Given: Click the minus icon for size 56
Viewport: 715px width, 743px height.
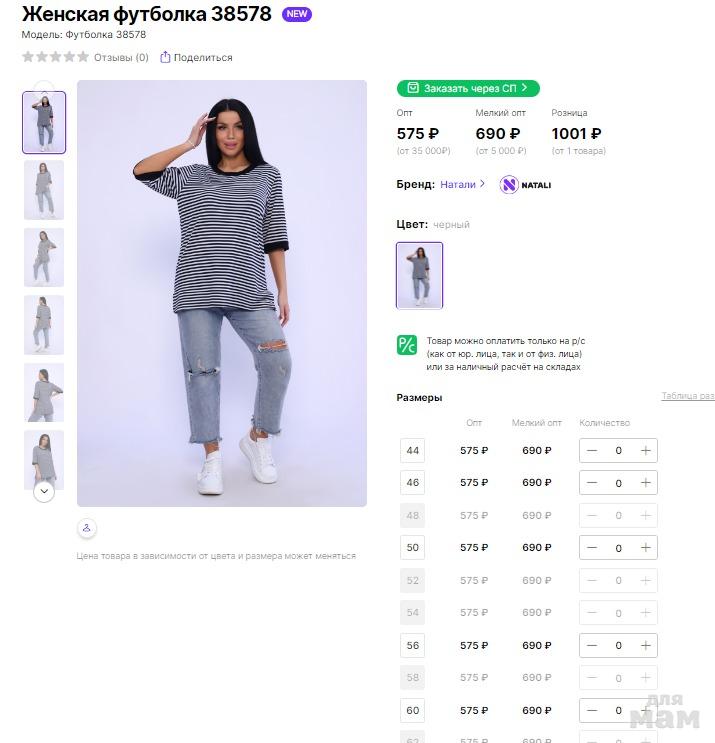Looking at the screenshot, I should [x=592, y=645].
